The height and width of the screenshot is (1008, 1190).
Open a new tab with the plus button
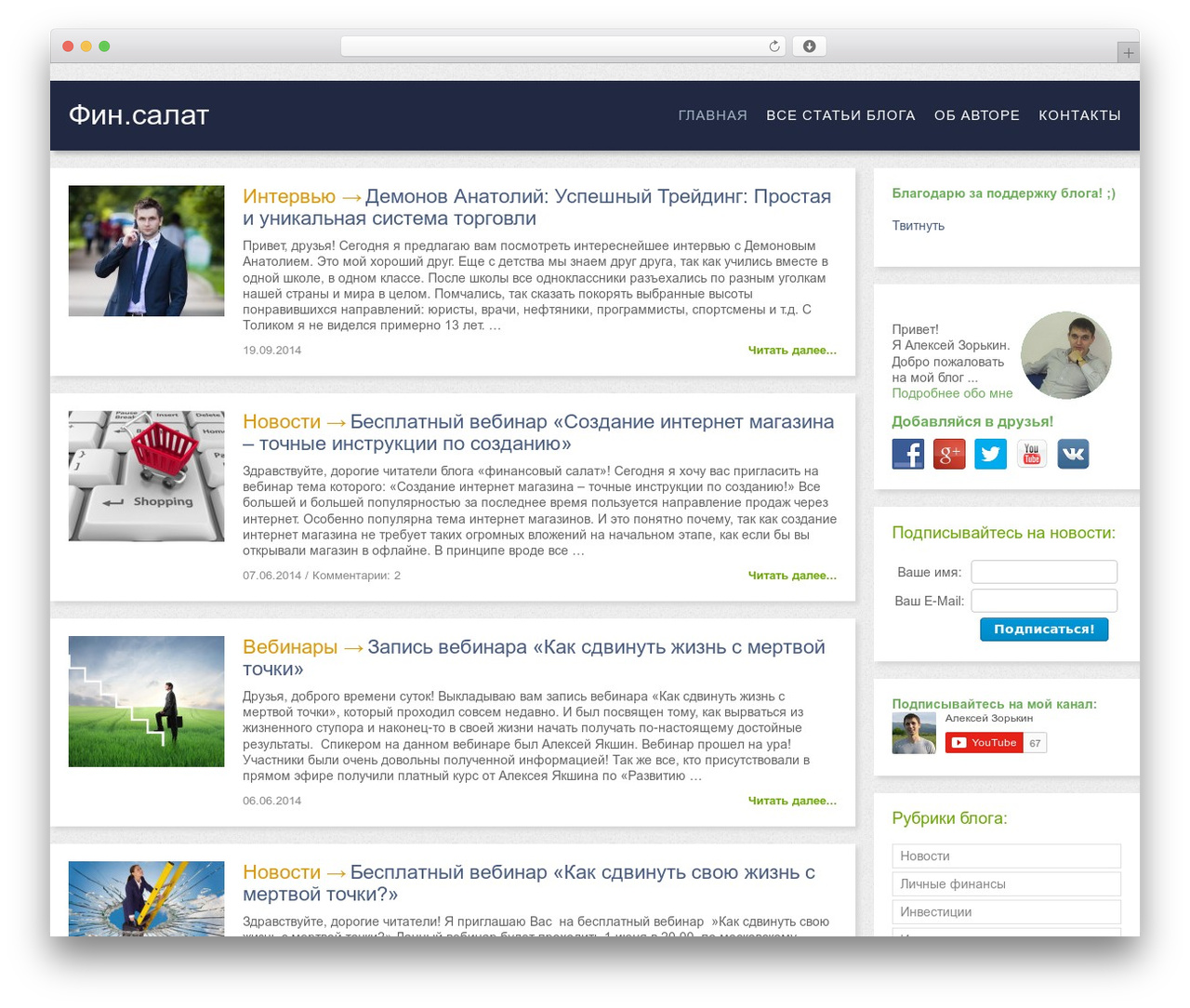(1128, 53)
